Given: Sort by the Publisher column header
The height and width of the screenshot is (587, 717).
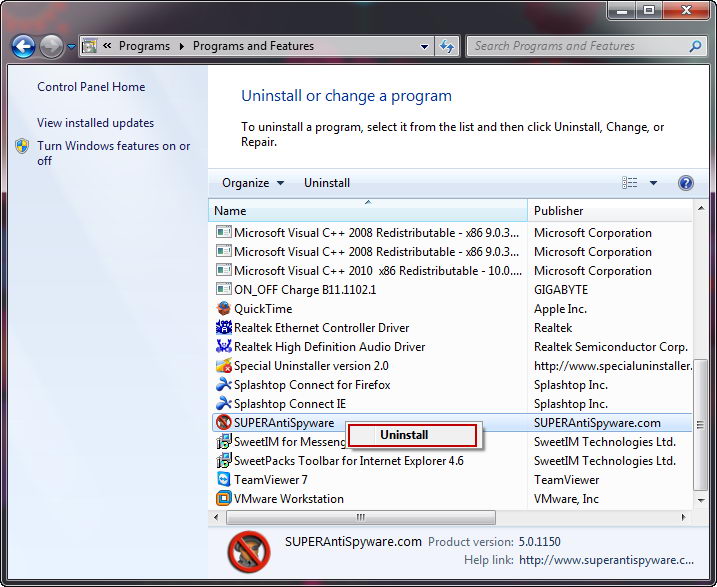Looking at the screenshot, I should click(610, 211).
